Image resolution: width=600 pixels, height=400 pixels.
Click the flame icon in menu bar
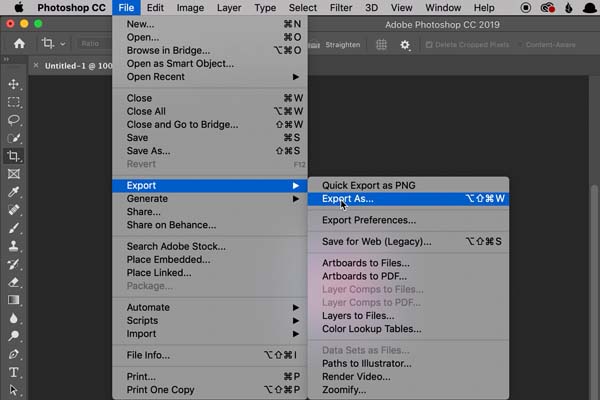click(x=569, y=8)
